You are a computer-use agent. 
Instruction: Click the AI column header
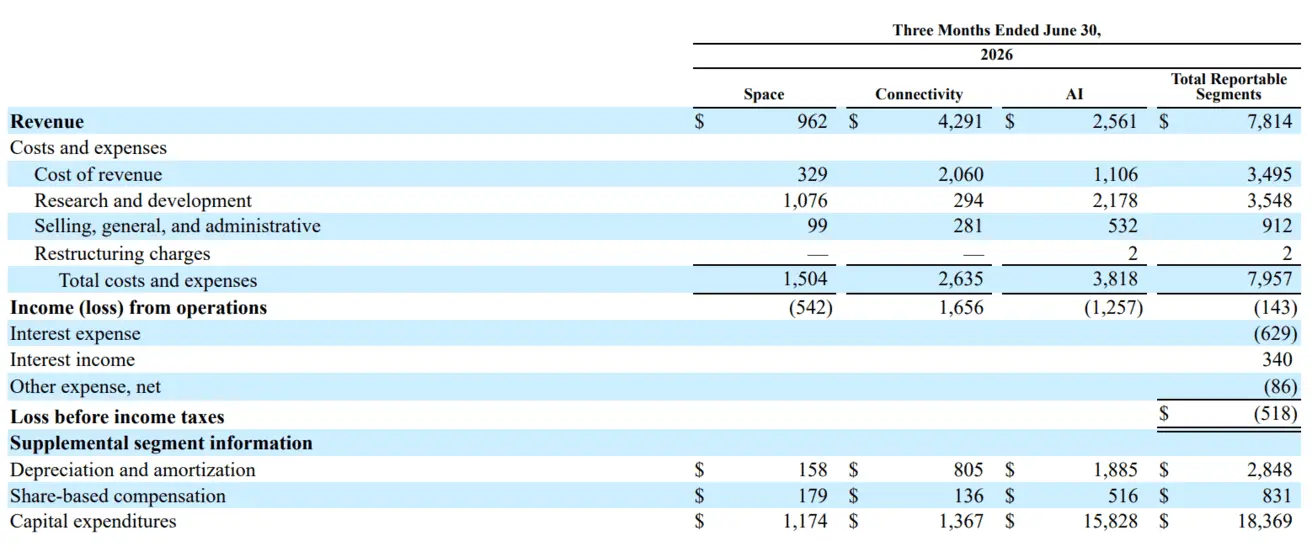1074,95
